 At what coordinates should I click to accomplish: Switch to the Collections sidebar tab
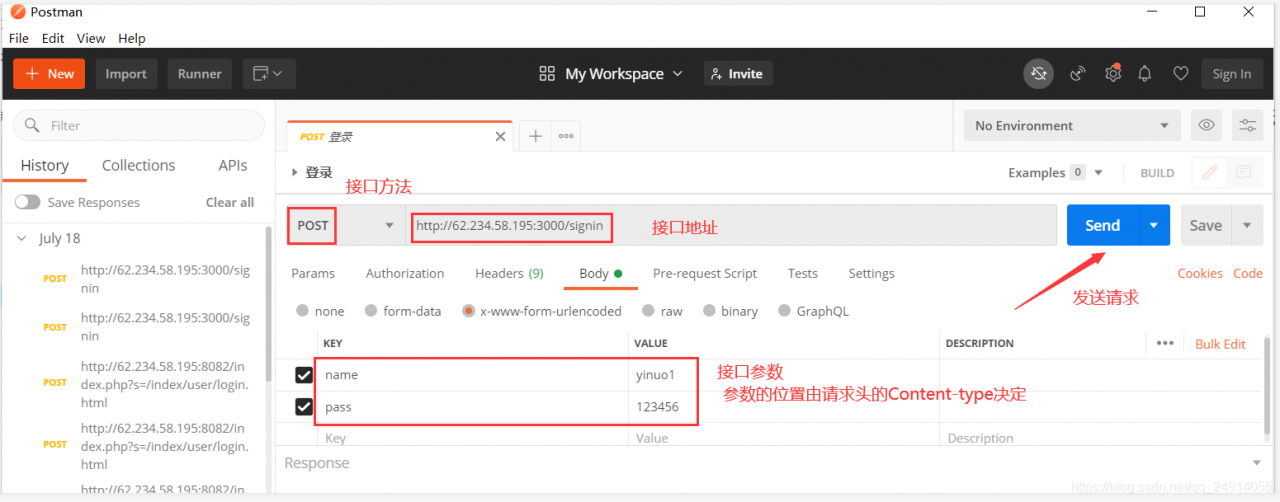pyautogui.click(x=138, y=165)
